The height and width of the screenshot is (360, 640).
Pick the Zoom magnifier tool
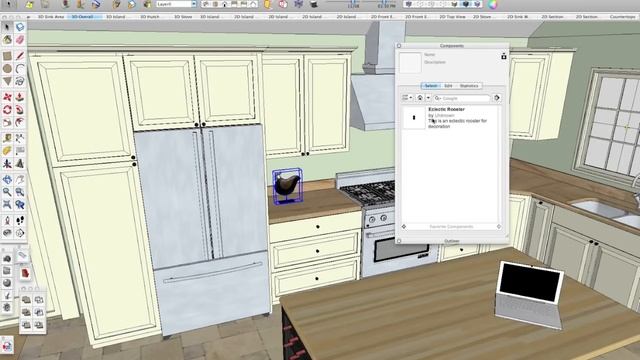pos(7,192)
